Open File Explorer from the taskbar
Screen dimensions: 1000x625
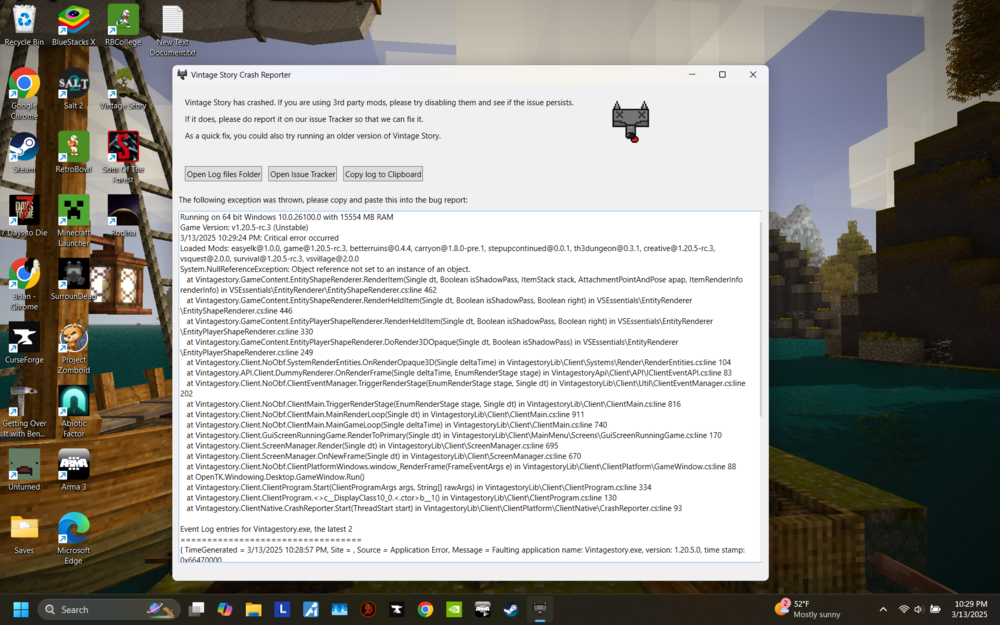coord(253,608)
